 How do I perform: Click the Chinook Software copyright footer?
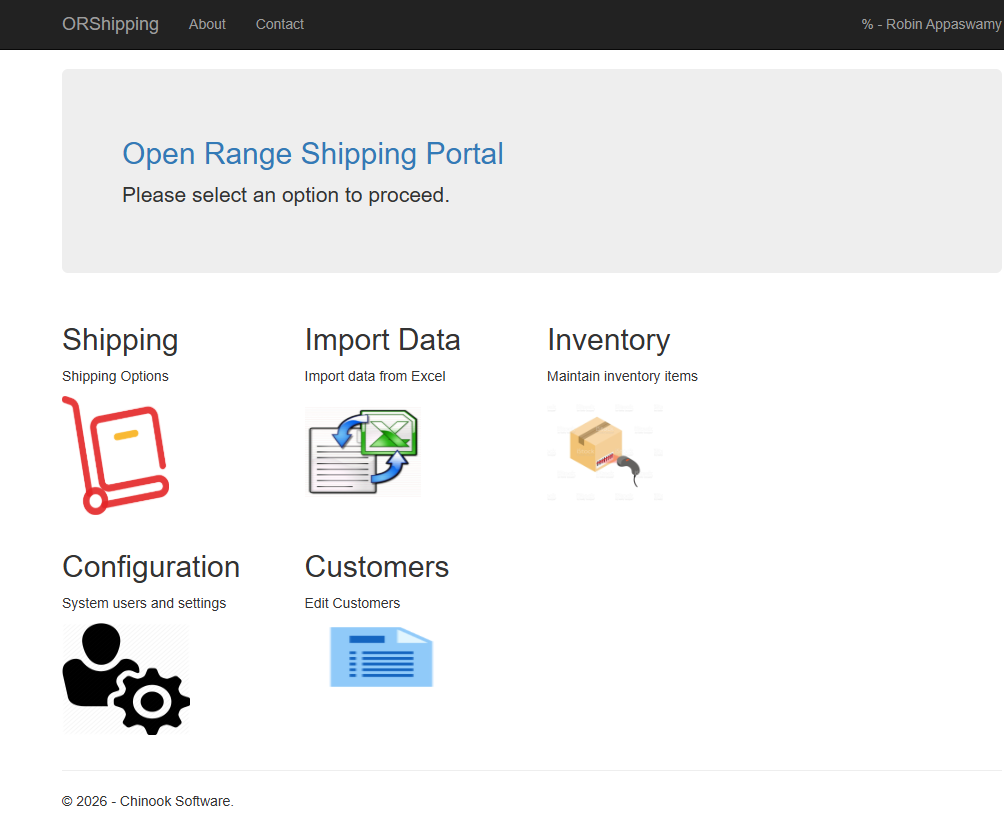coord(148,801)
